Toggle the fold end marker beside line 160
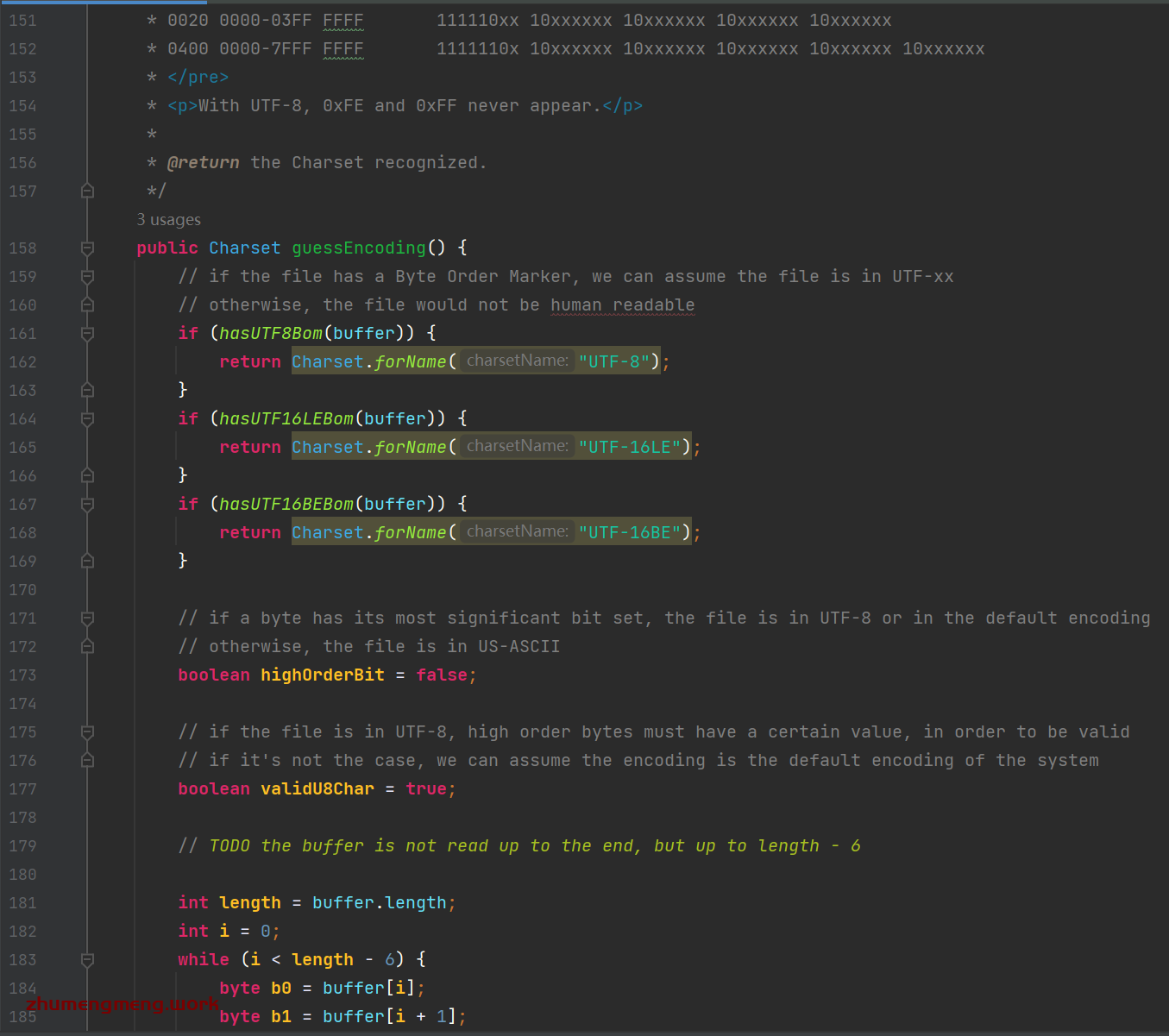The height and width of the screenshot is (1036, 1169). click(x=86, y=305)
